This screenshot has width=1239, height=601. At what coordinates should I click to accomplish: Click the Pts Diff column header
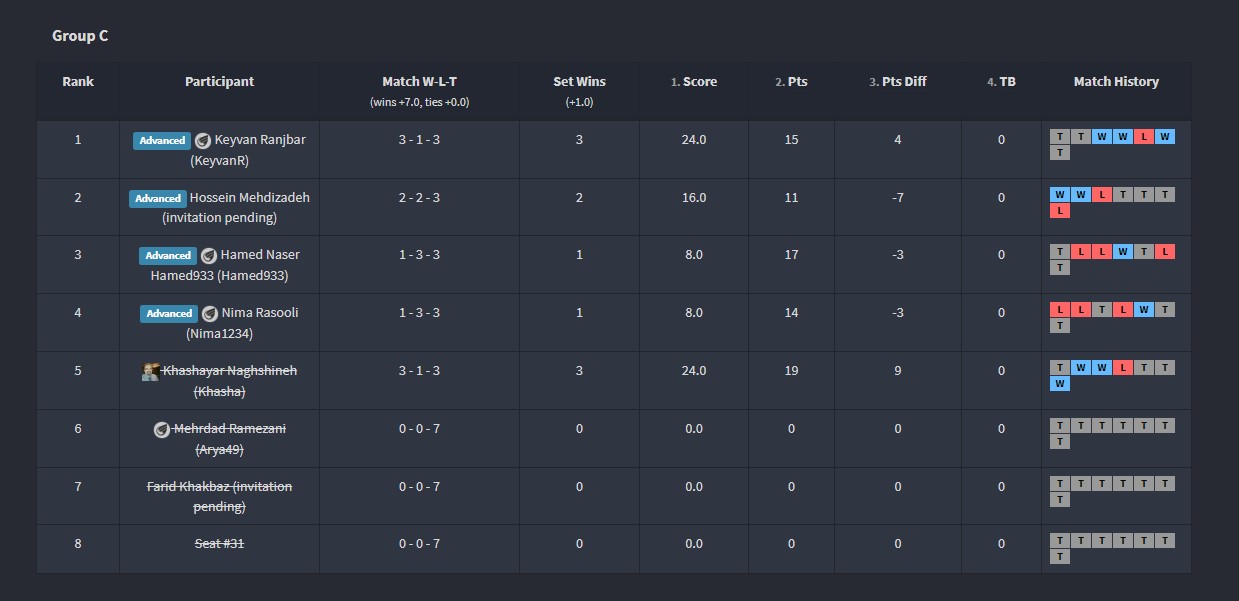tap(897, 82)
